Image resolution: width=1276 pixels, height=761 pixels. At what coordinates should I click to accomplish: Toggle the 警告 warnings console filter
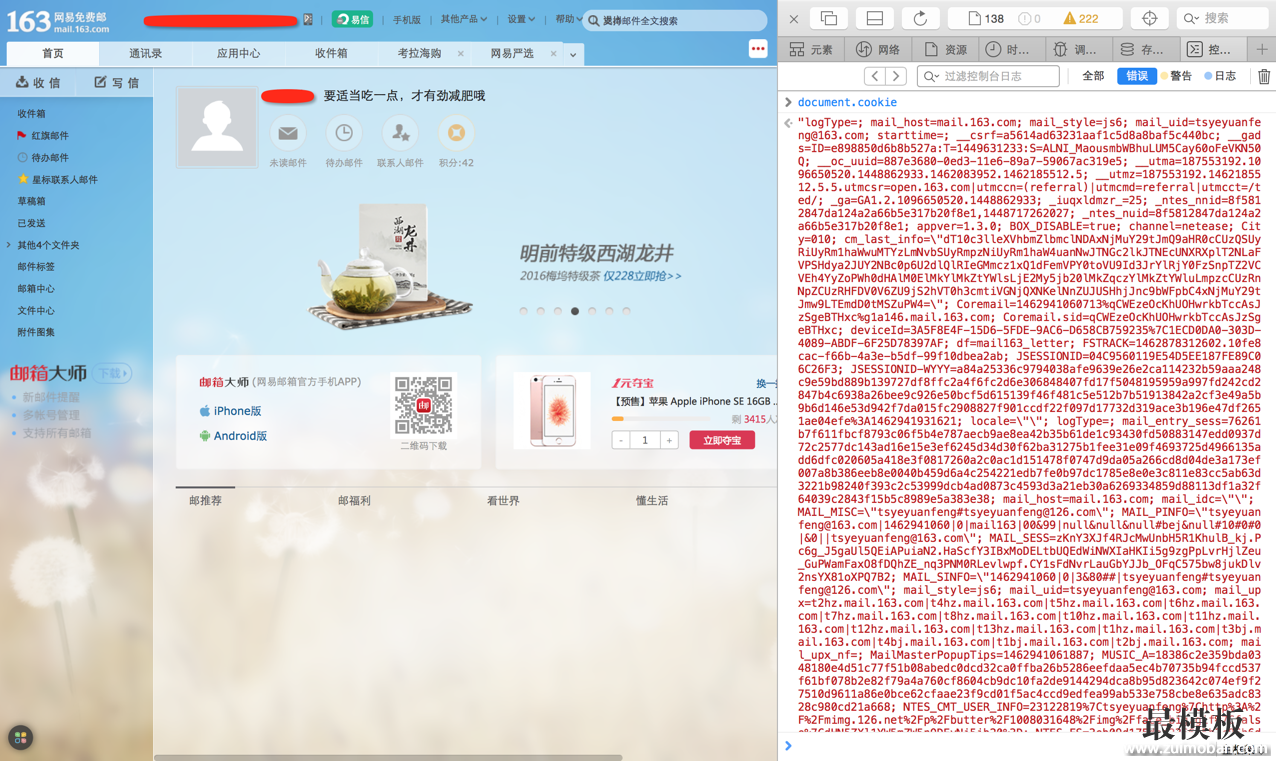tap(1177, 76)
